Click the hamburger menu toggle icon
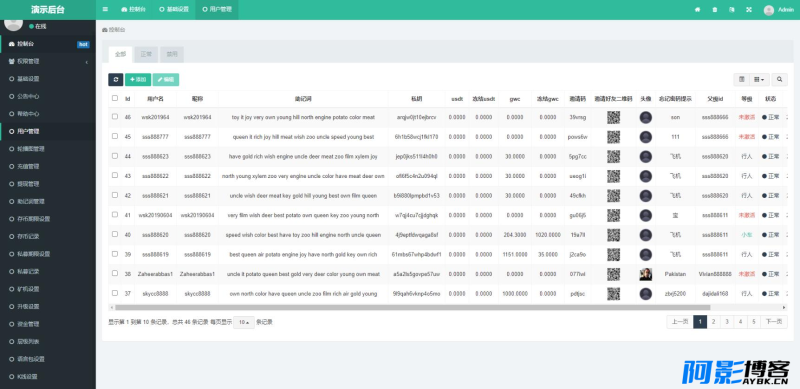This screenshot has width=800, height=389. coord(105,9)
